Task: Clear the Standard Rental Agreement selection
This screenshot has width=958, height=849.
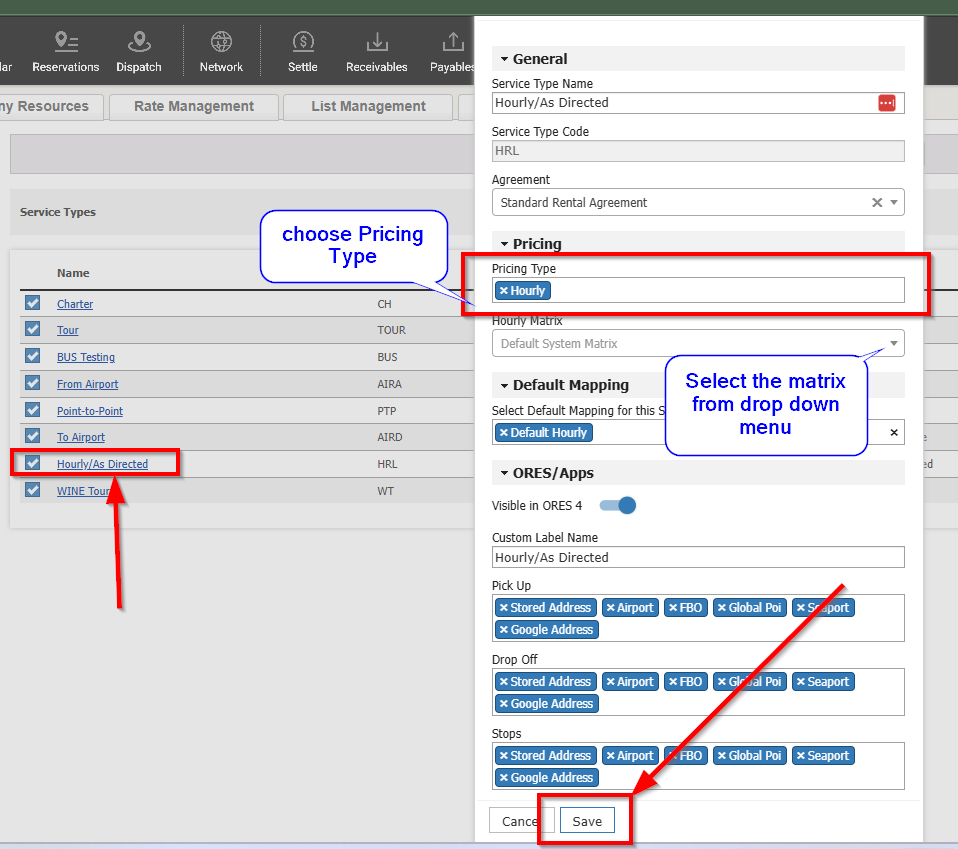Action: click(877, 203)
